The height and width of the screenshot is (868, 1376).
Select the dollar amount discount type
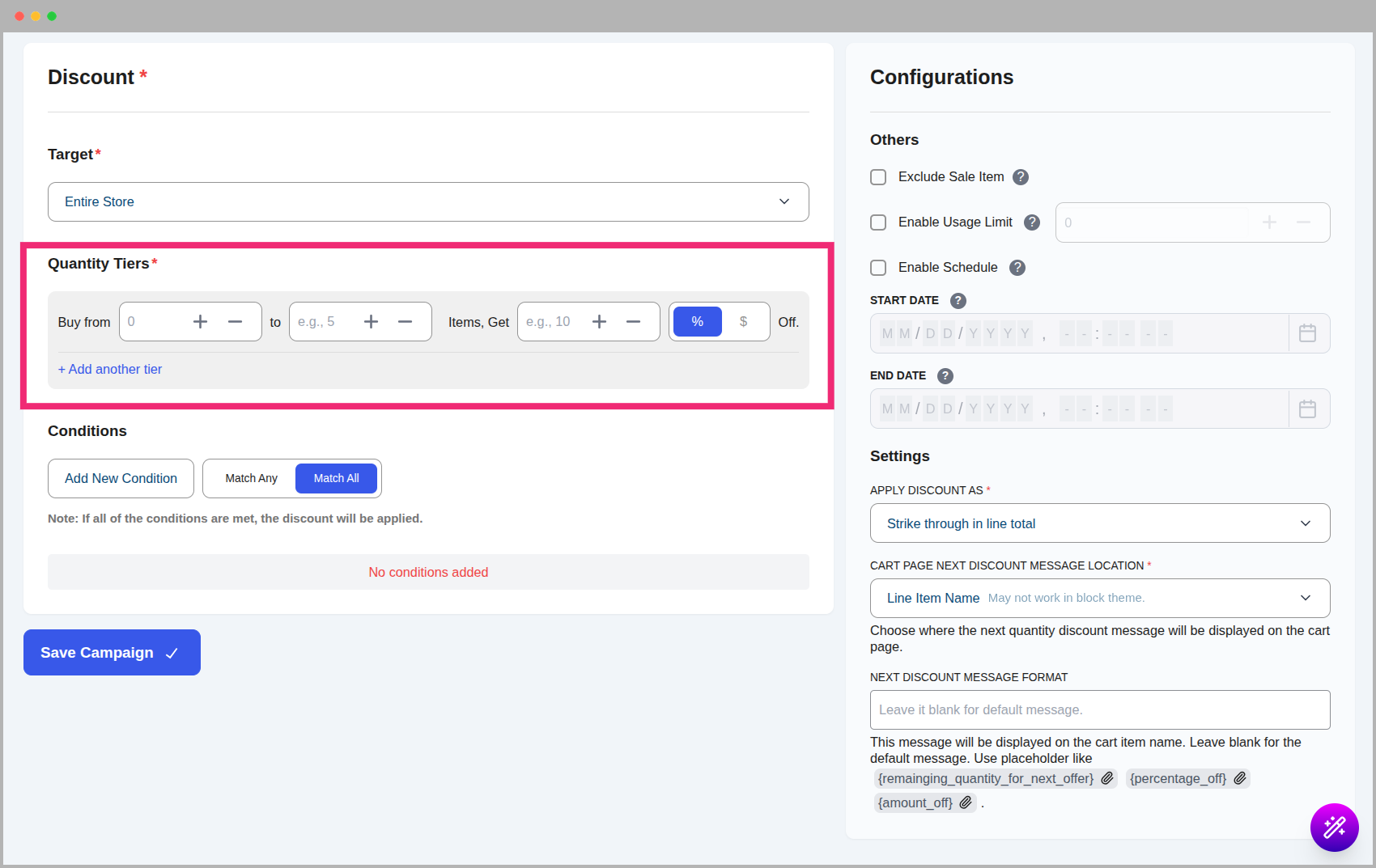(x=743, y=322)
